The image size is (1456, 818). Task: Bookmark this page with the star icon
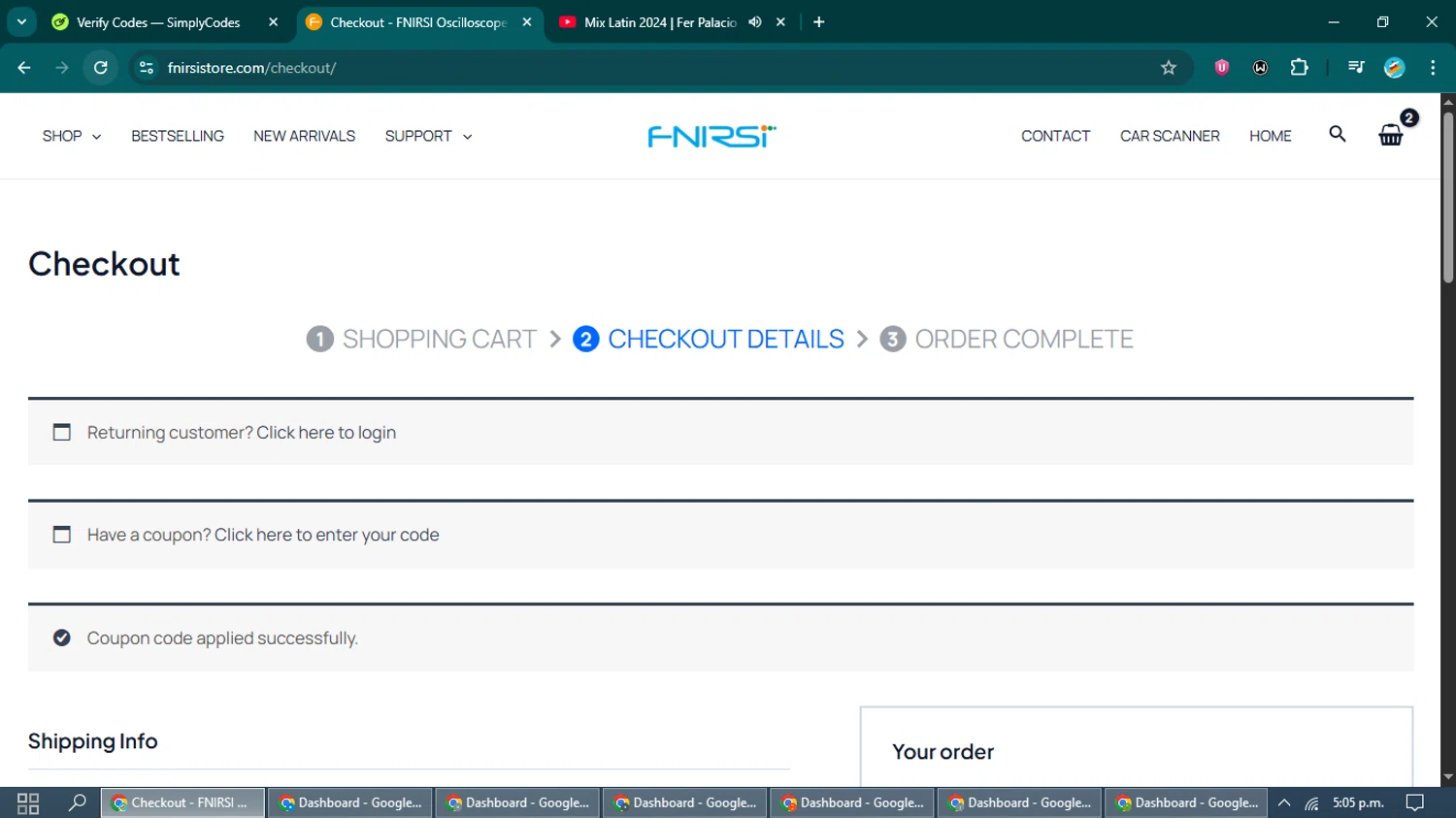1169,68
